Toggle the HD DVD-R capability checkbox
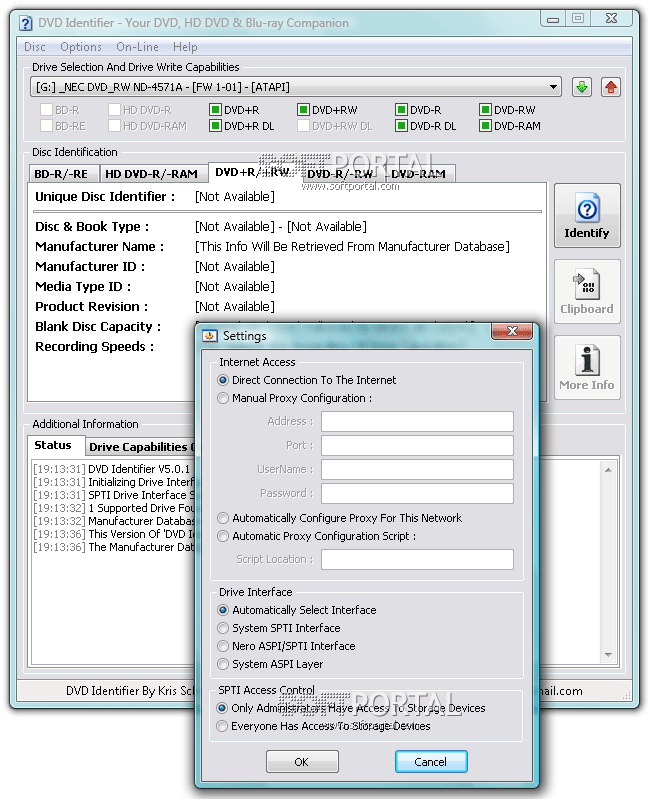The width and height of the screenshot is (648, 799). click(x=114, y=110)
